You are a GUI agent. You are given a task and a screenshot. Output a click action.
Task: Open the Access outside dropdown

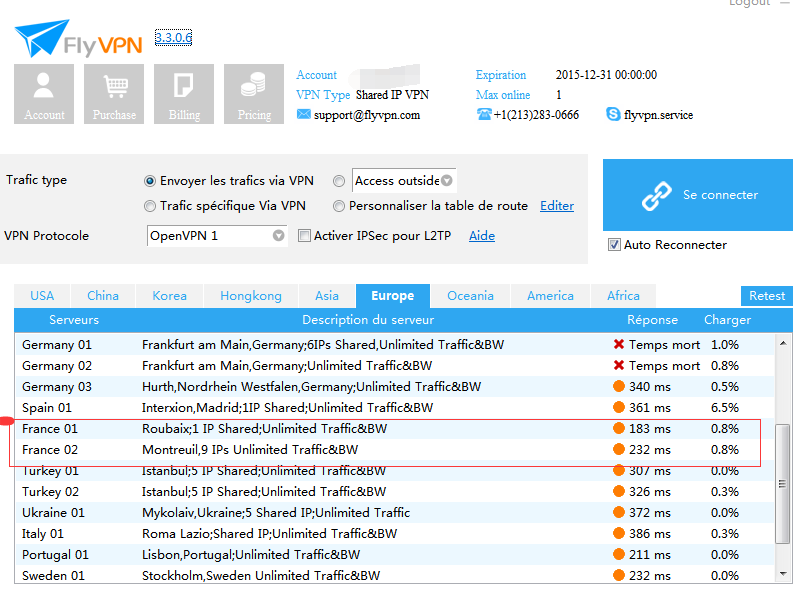pyautogui.click(x=404, y=180)
